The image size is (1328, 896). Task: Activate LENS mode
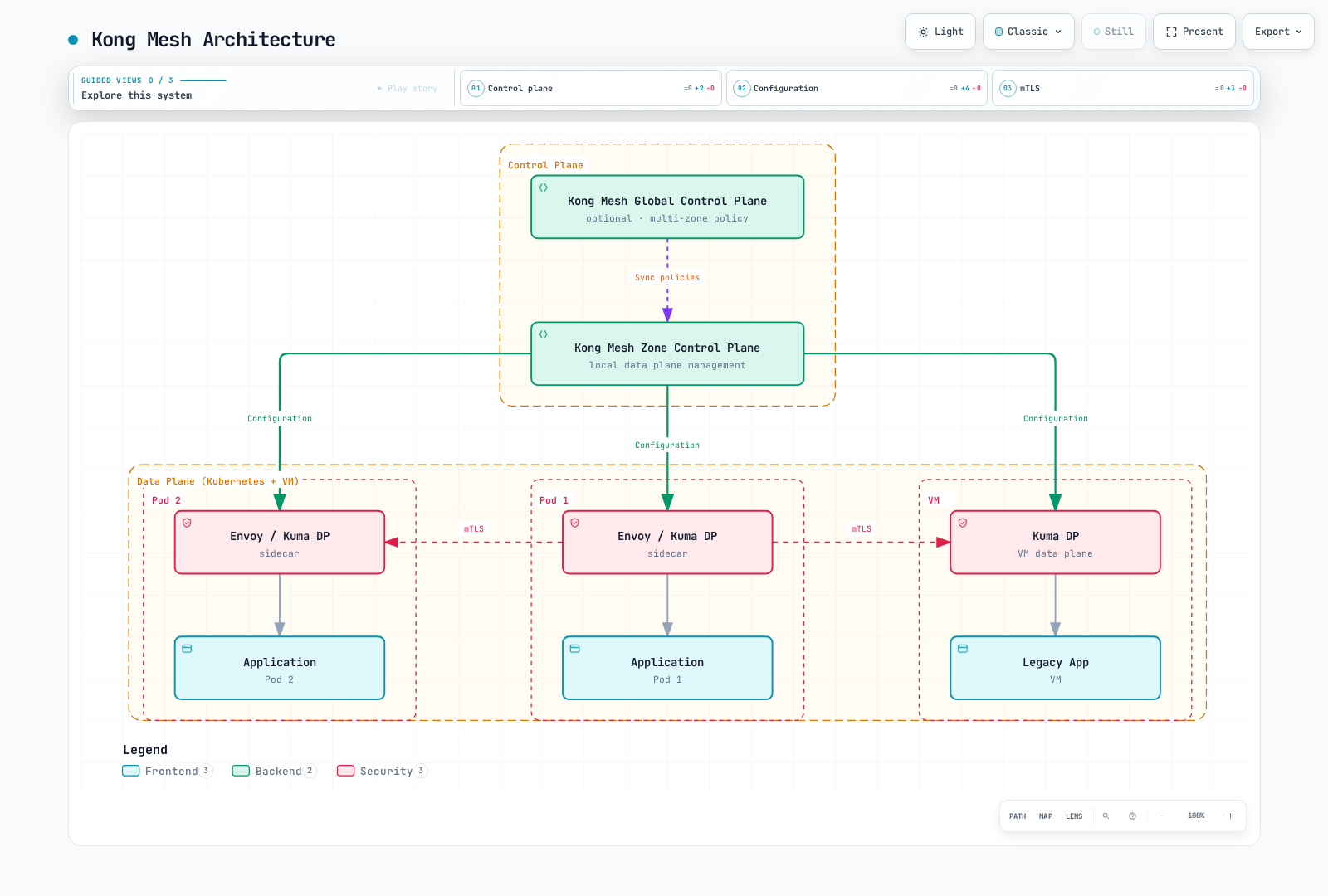[x=1074, y=816]
